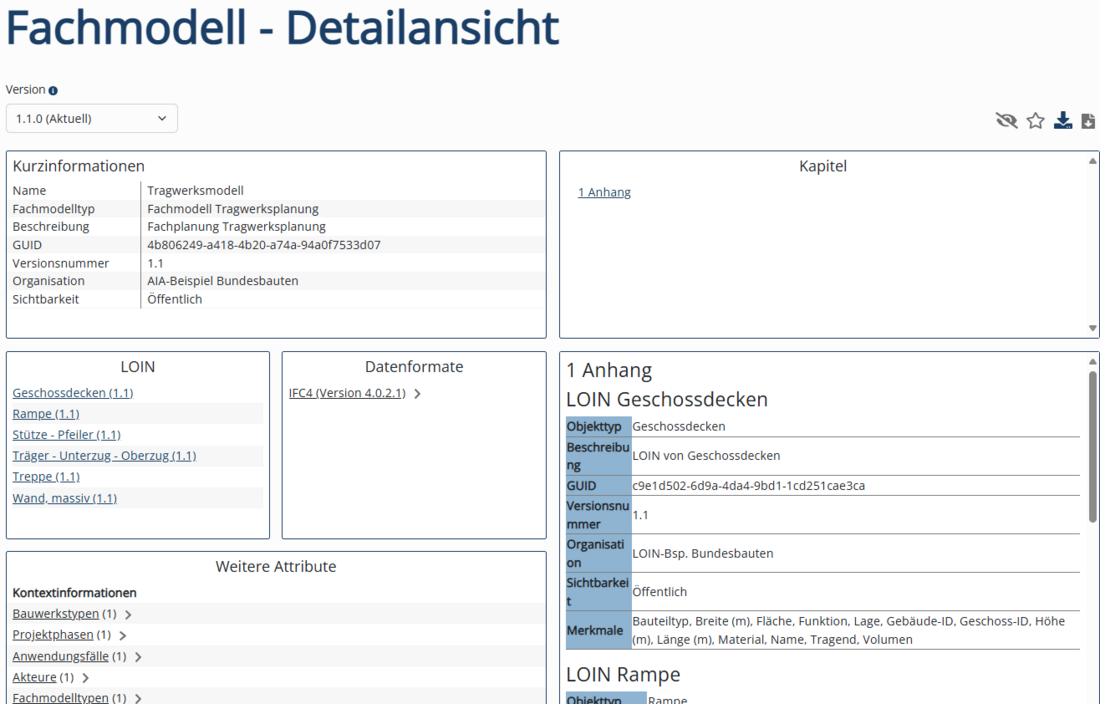This screenshot has width=1100, height=704.
Task: Click the Objekttyp value Geschossdecken
Action: click(678, 426)
